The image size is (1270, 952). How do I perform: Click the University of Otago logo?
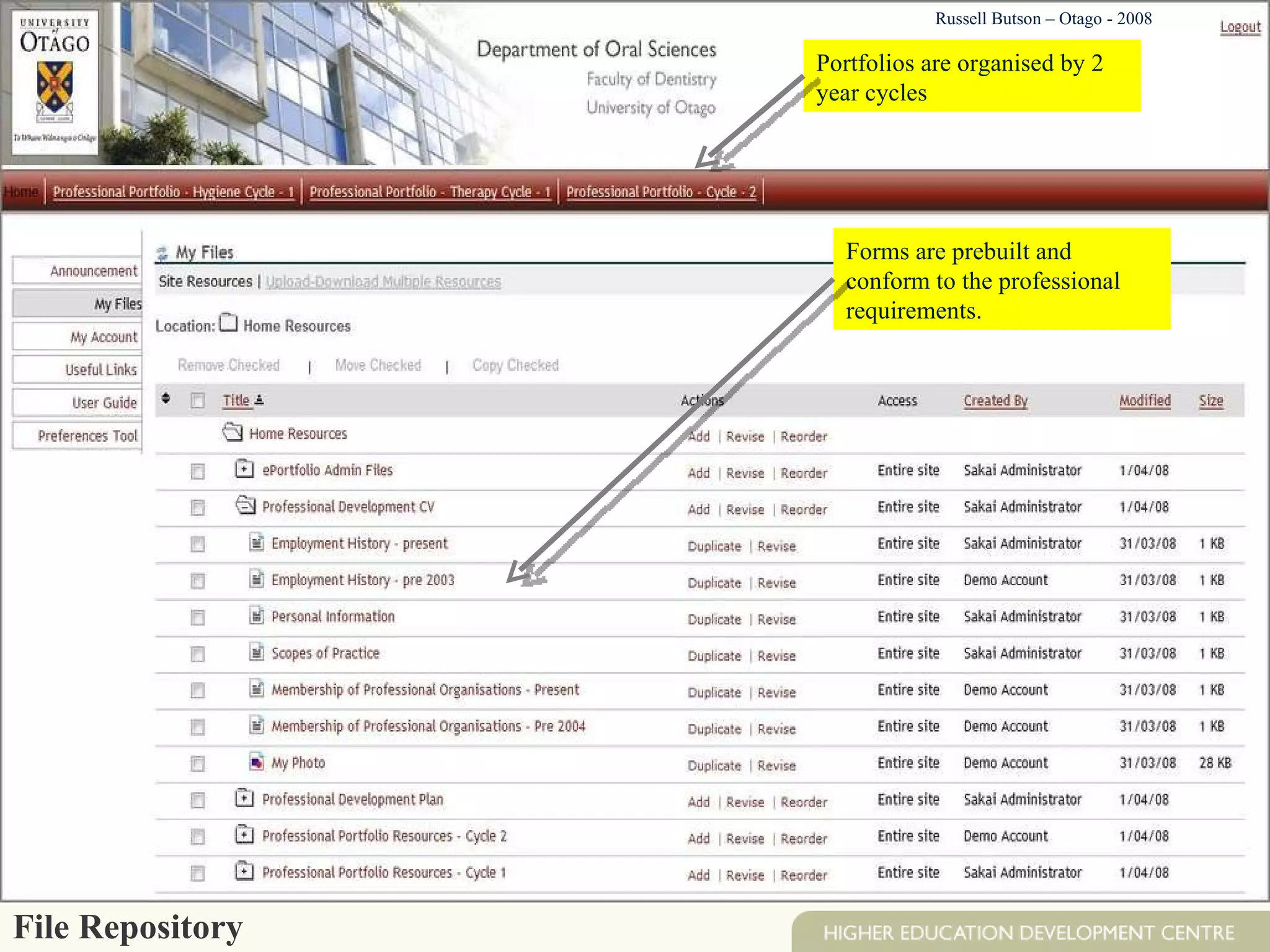(55, 83)
